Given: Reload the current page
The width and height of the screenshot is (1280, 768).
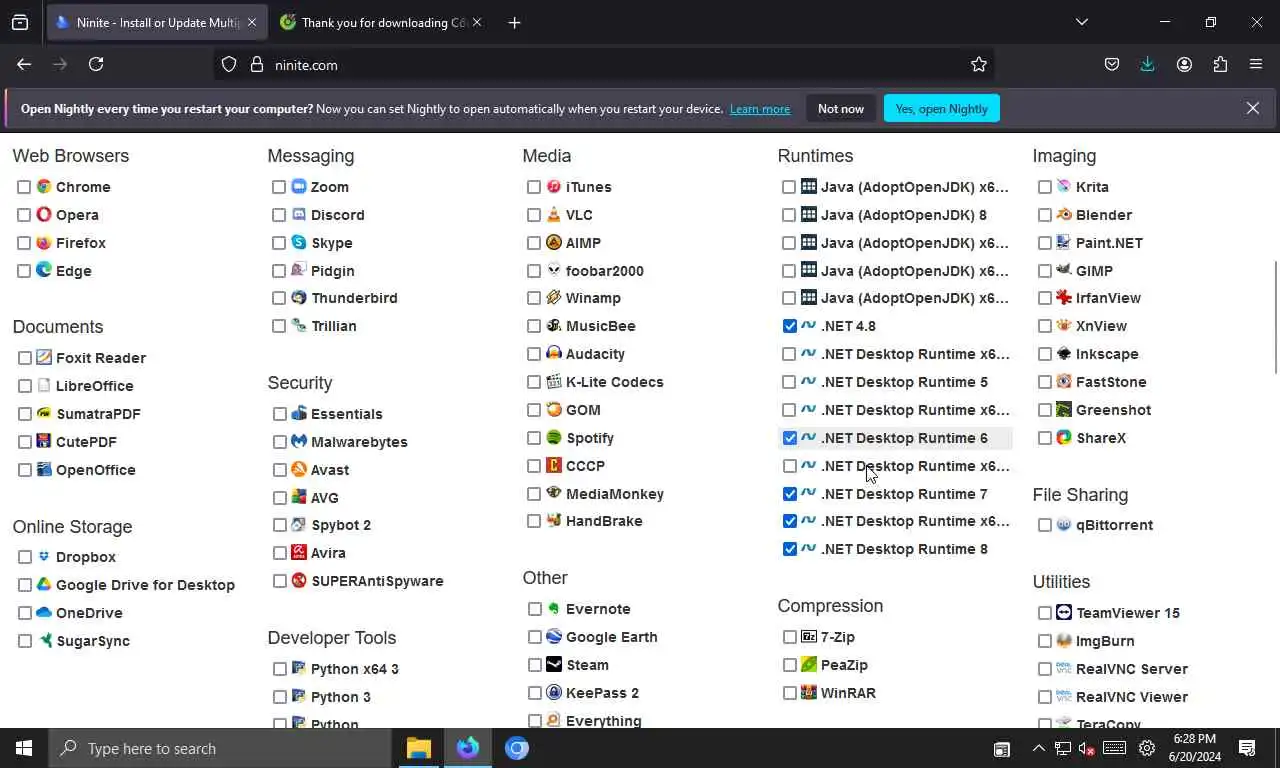Looking at the screenshot, I should click(x=96, y=64).
